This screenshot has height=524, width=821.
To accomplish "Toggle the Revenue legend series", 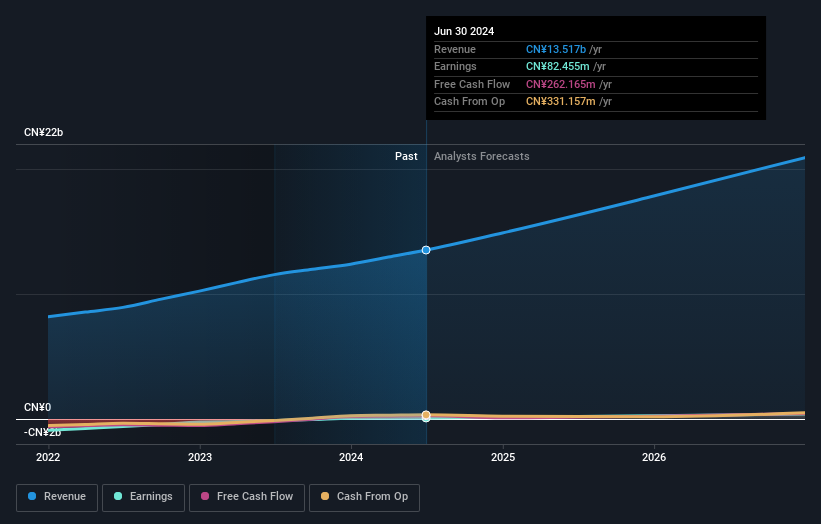I will pyautogui.click(x=57, y=497).
